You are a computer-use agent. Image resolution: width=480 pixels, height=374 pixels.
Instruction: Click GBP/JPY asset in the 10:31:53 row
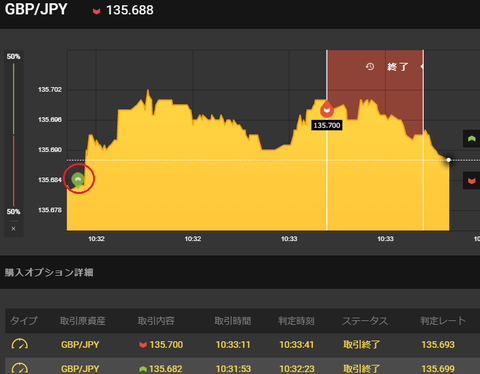[80, 369]
